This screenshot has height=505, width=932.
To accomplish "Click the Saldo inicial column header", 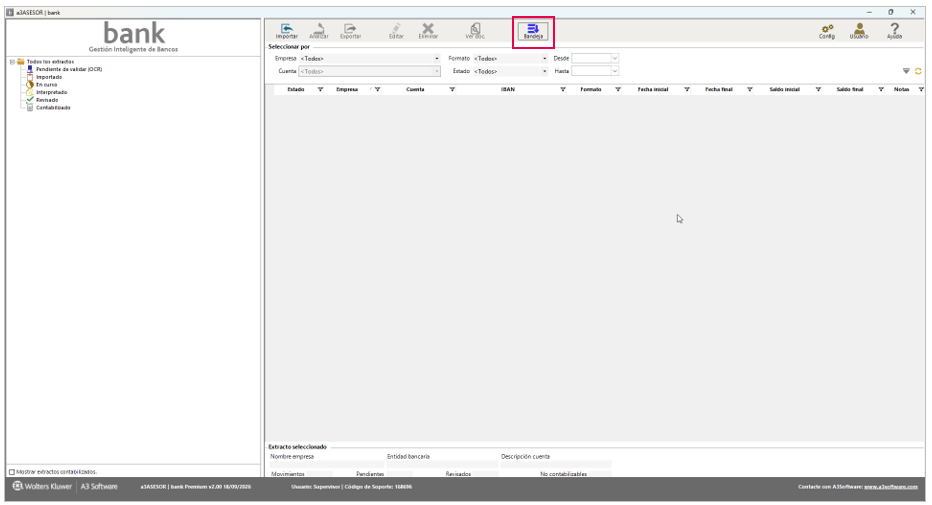I will point(785,90).
